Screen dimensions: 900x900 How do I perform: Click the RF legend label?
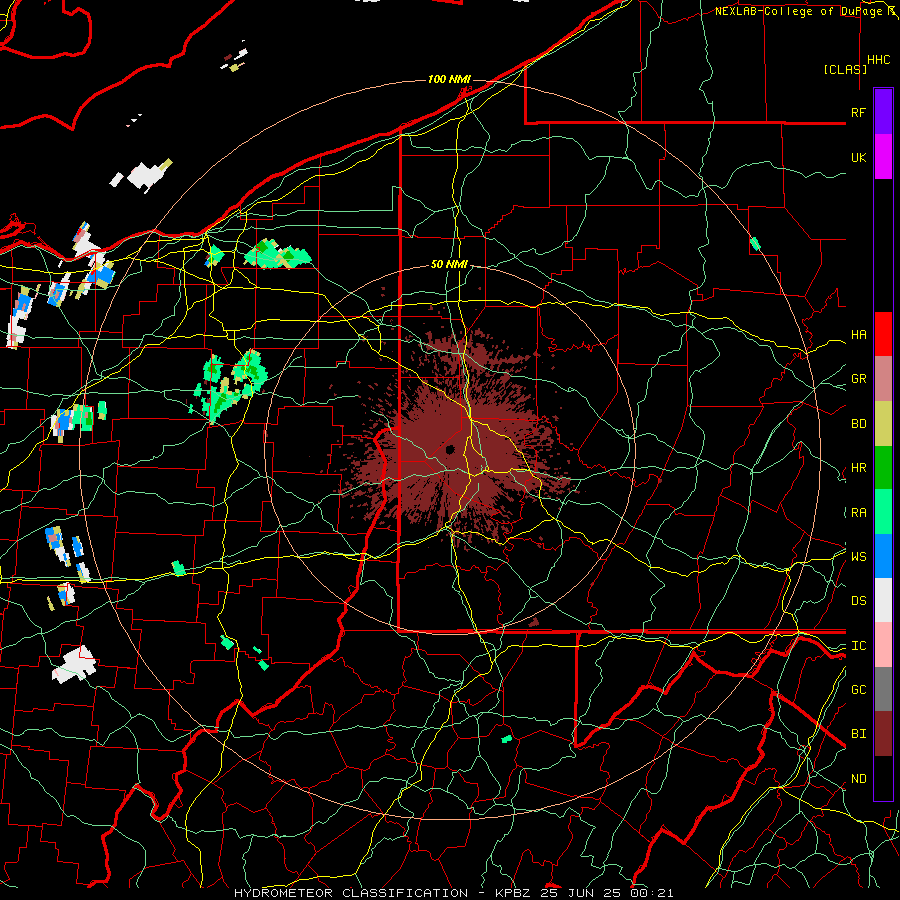858,112
